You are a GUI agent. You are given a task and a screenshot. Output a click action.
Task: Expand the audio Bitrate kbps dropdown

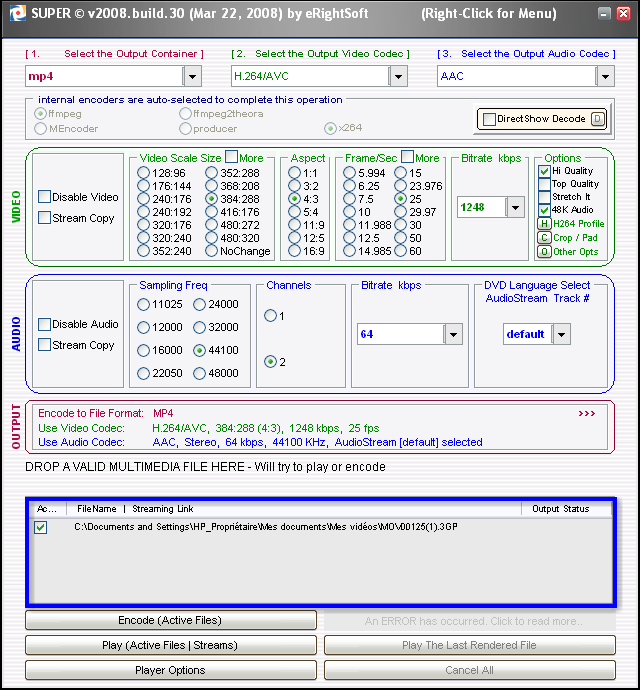pyautogui.click(x=453, y=334)
